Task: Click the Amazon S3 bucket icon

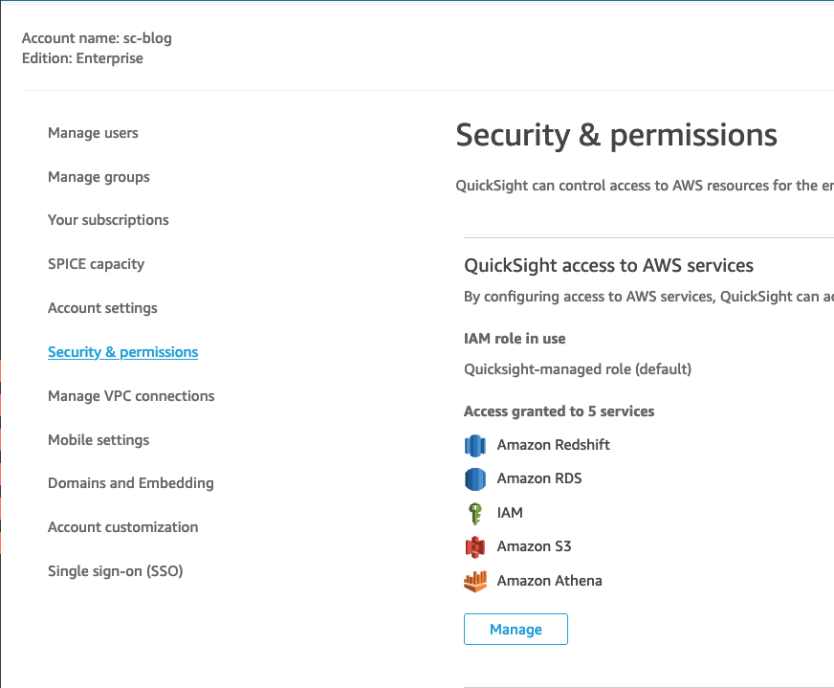Action: (475, 546)
